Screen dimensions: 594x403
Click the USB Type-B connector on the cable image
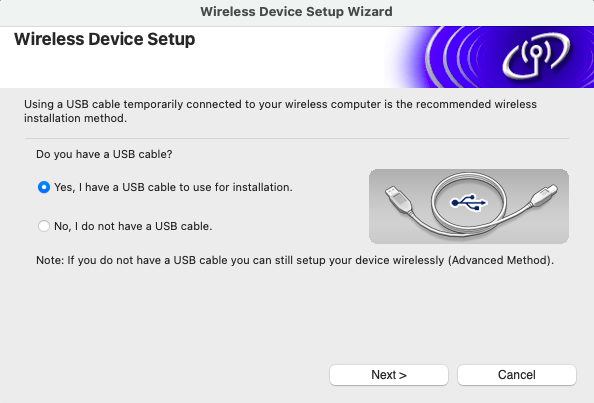[x=544, y=194]
